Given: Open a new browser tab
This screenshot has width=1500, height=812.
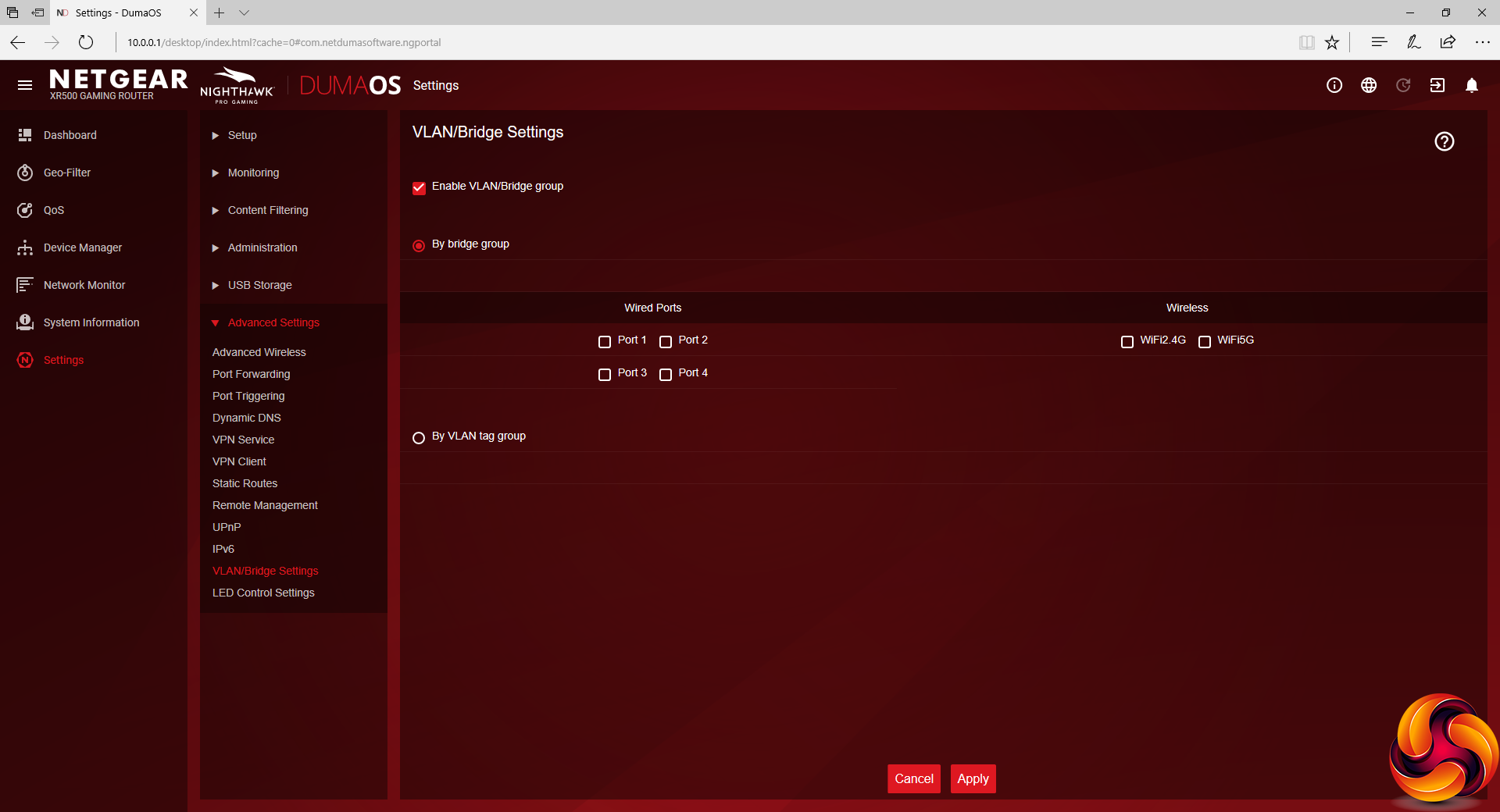Looking at the screenshot, I should pos(220,12).
